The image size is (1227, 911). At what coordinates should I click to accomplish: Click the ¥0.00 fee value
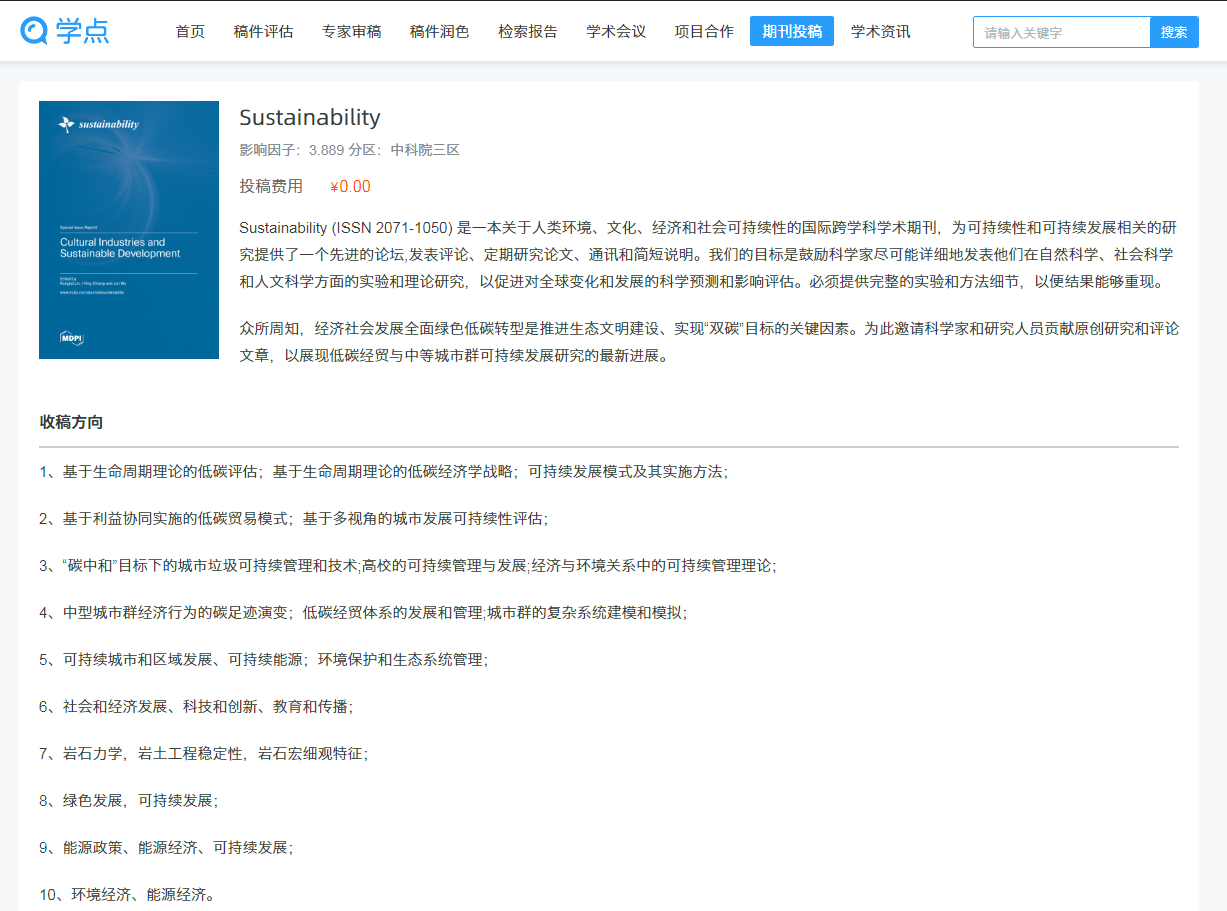point(350,186)
